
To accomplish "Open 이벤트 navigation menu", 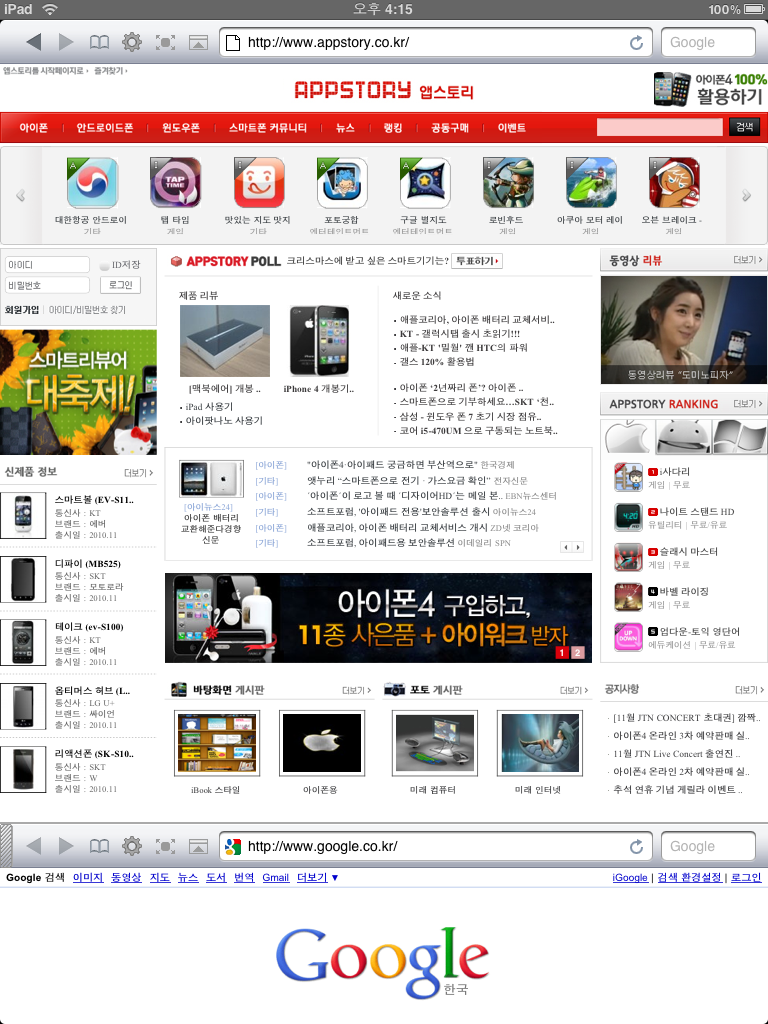I will coord(511,128).
